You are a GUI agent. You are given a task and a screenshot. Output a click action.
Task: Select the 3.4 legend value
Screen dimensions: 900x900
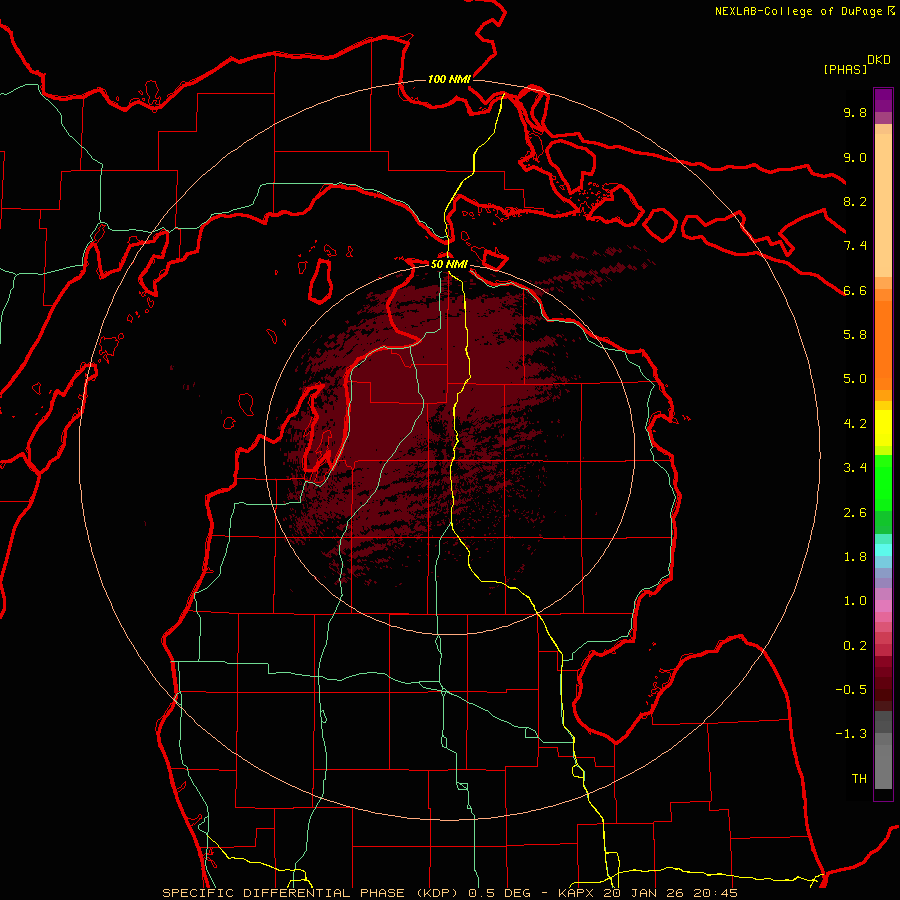point(855,468)
